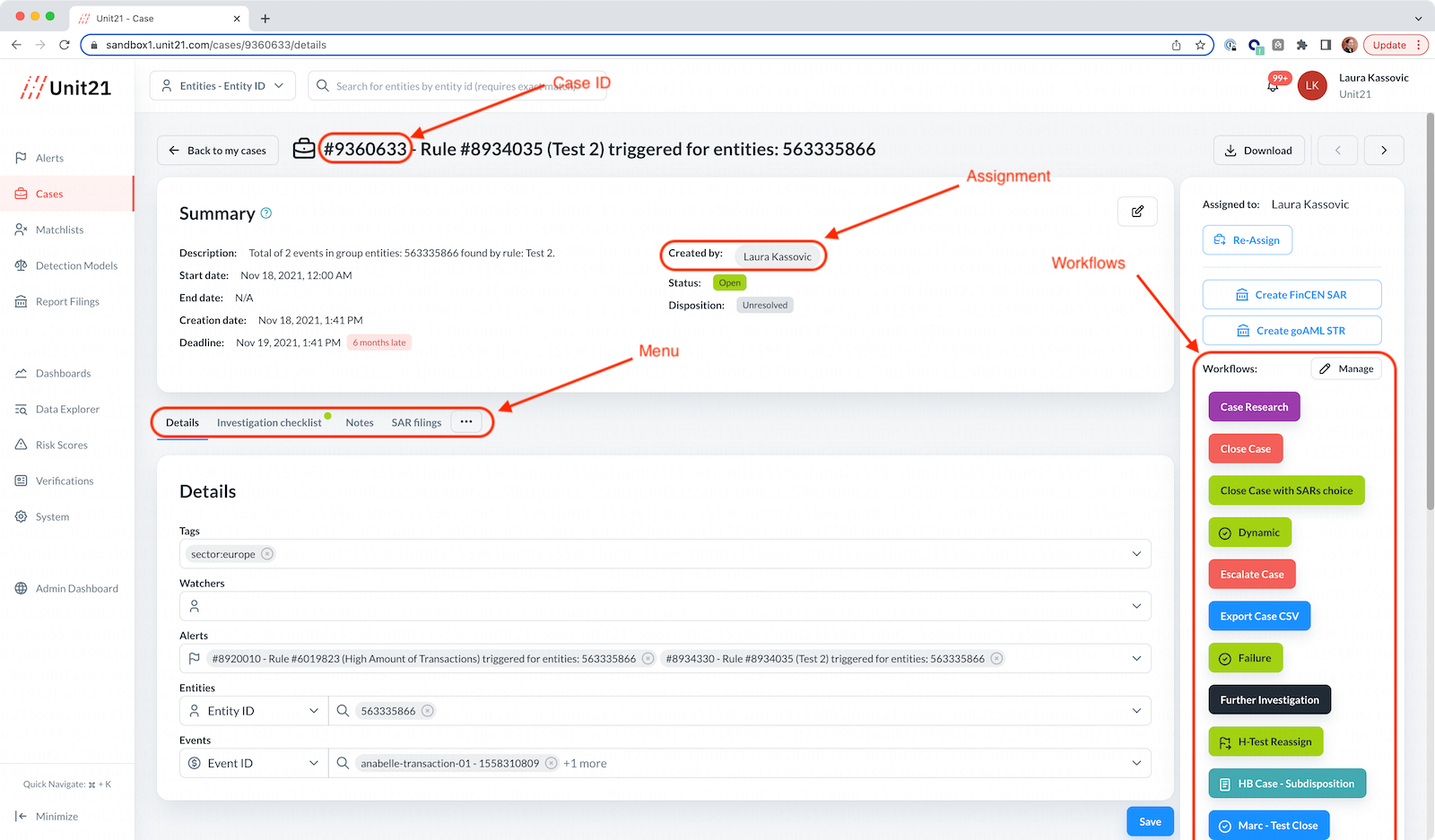The width and height of the screenshot is (1435, 840).
Task: Expand the Entities search dropdown
Action: [1136, 711]
